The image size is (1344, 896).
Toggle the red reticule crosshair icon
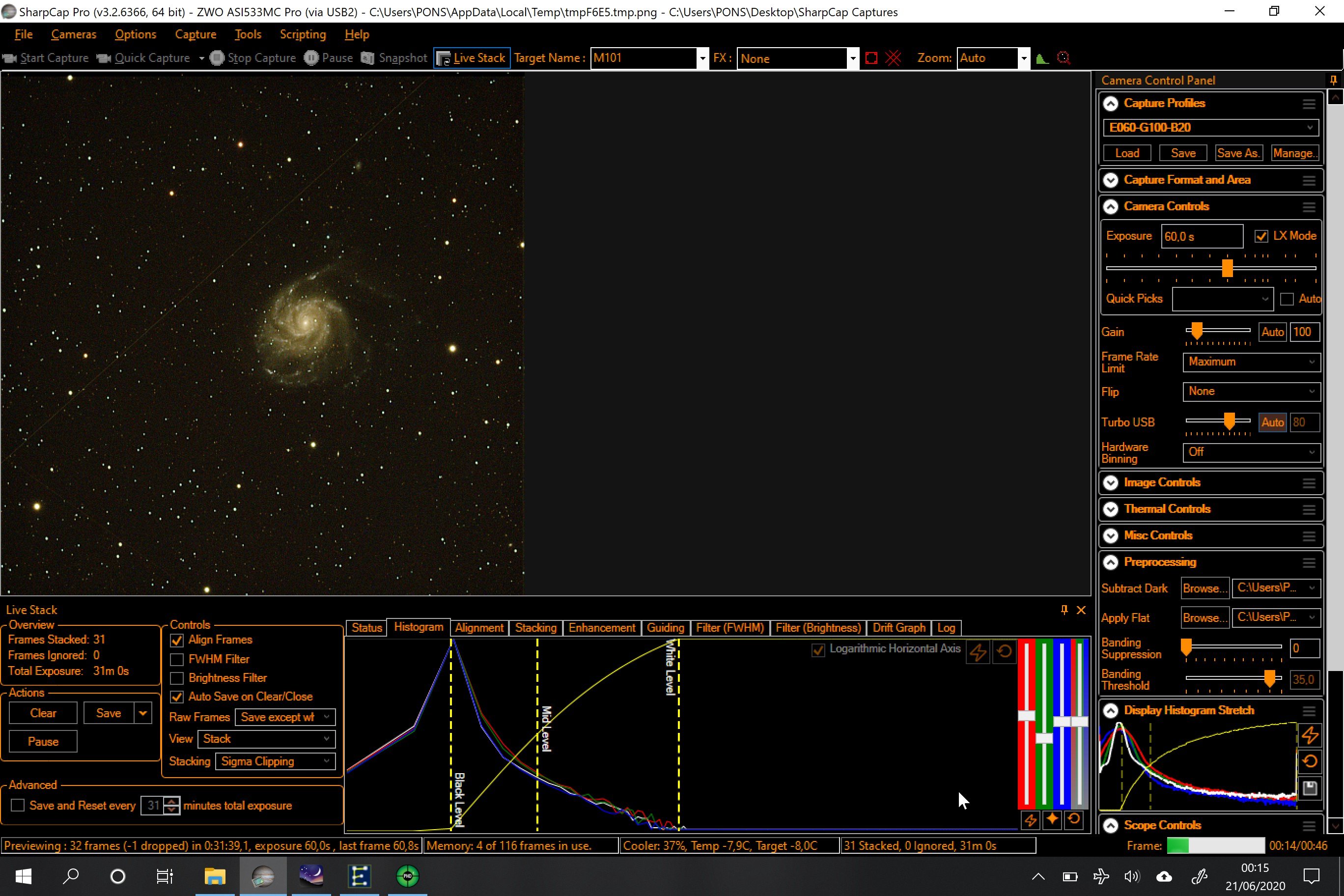893,58
